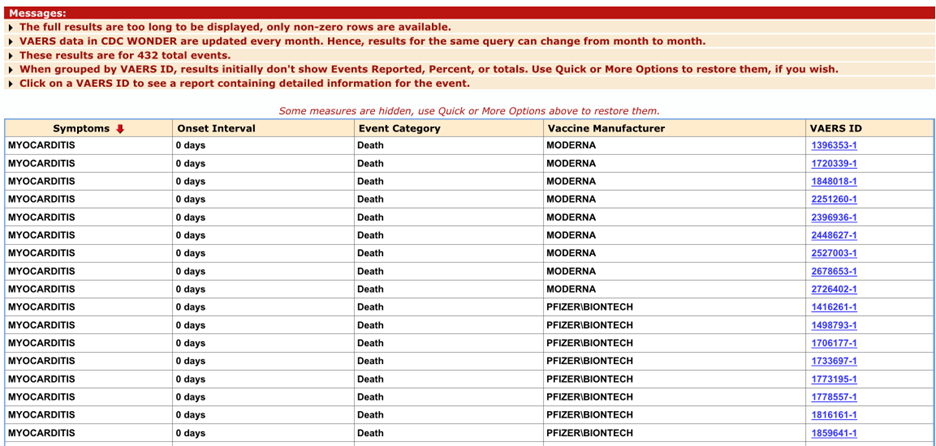The image size is (936, 446).
Task: Click the VAERS ID column header
Action: pyautogui.click(x=834, y=128)
